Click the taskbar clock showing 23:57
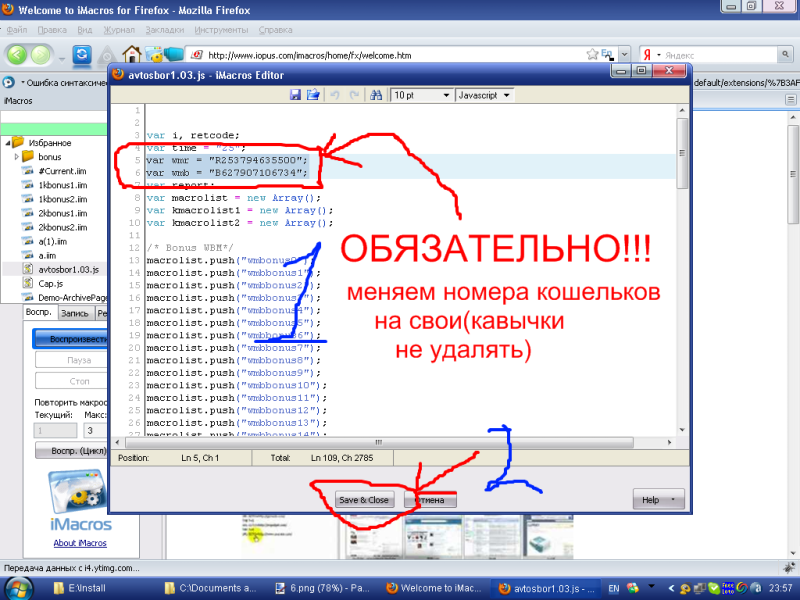This screenshot has width=800, height=600. [x=781, y=588]
